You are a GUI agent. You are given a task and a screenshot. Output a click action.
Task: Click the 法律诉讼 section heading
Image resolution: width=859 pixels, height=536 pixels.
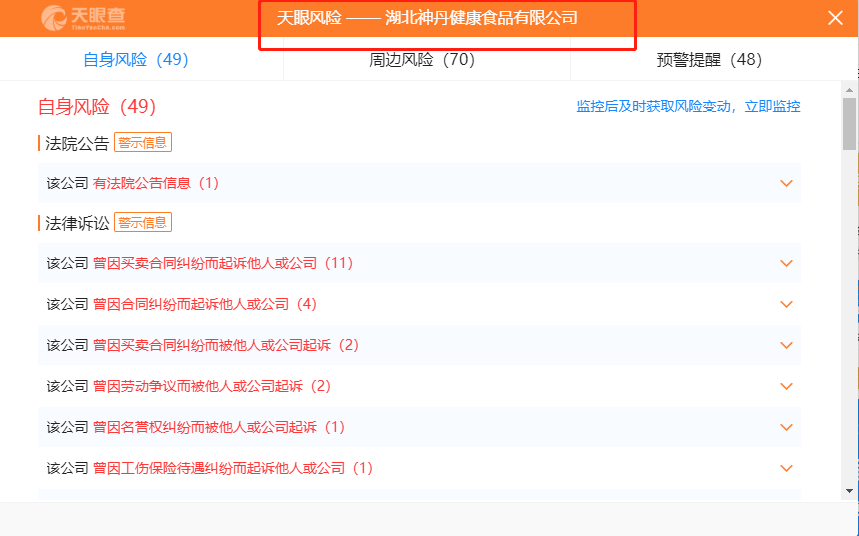(x=77, y=223)
